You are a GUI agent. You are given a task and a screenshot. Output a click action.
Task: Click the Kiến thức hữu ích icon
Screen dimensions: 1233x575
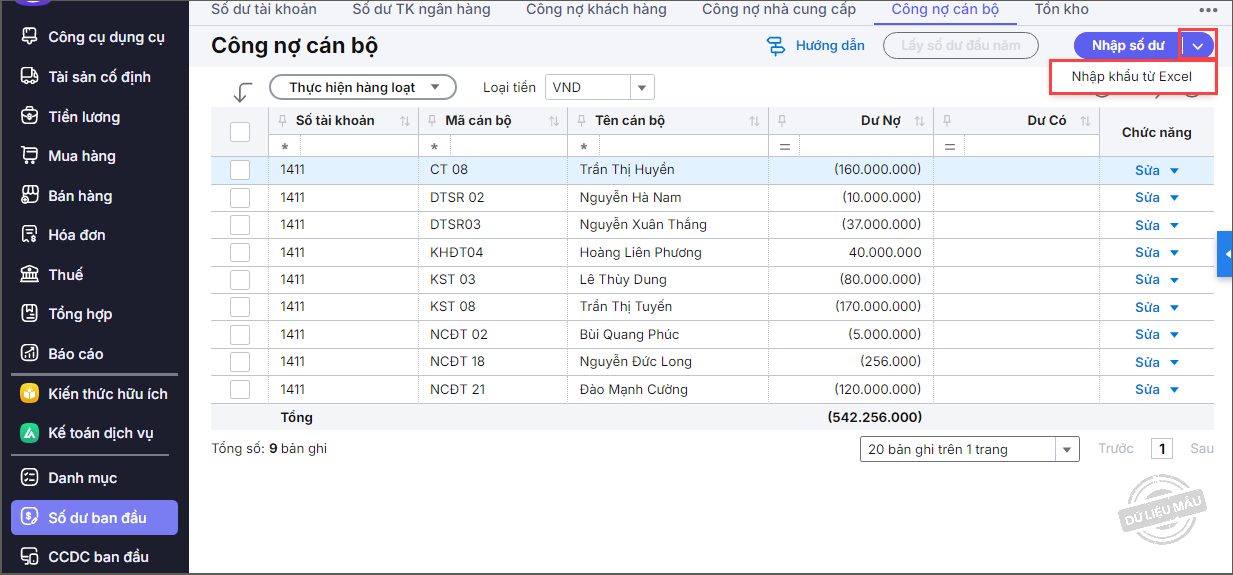click(x=30, y=394)
